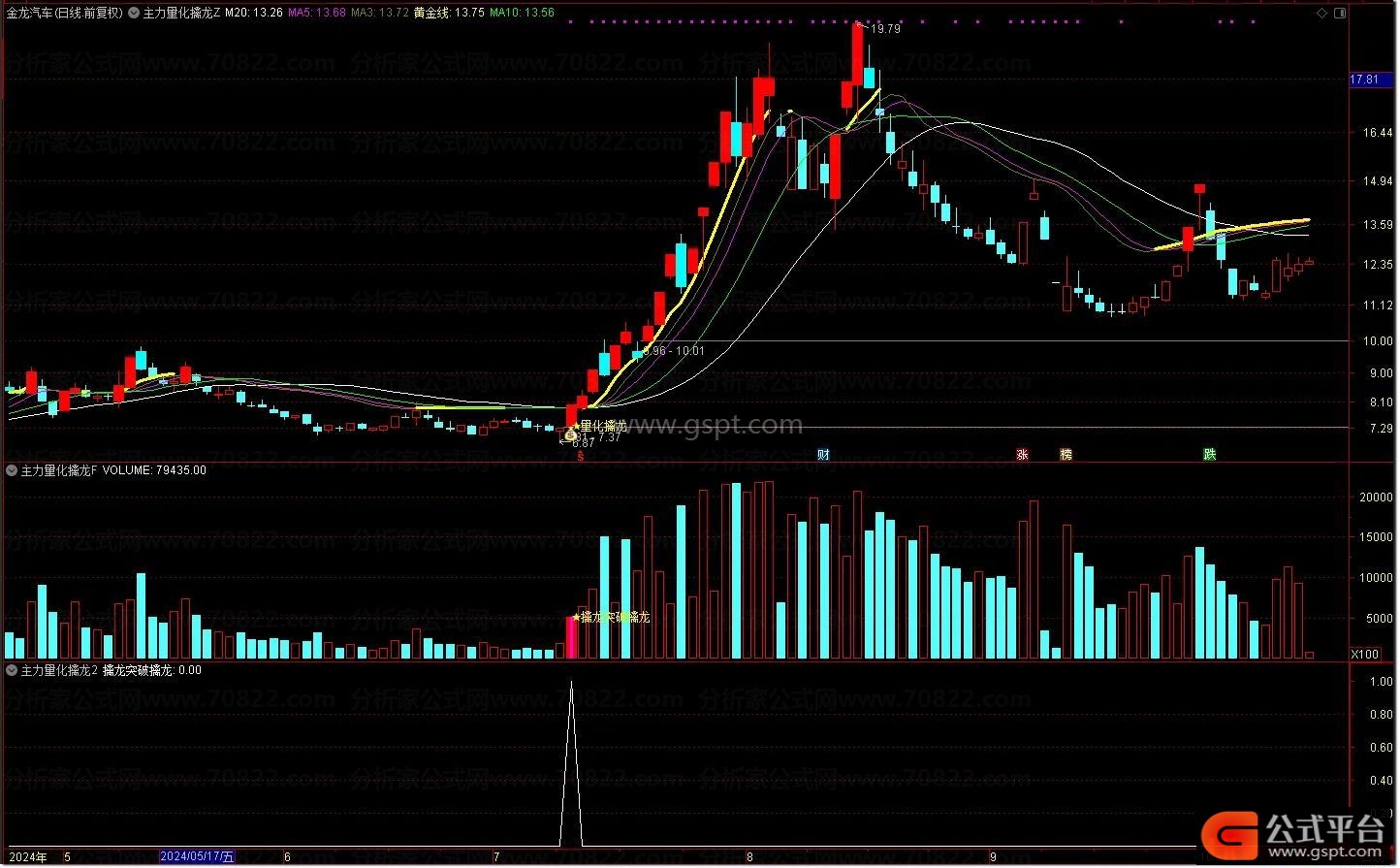Toggle the side panel icon at top-right
The height and width of the screenshot is (868, 1400).
click(x=1341, y=13)
